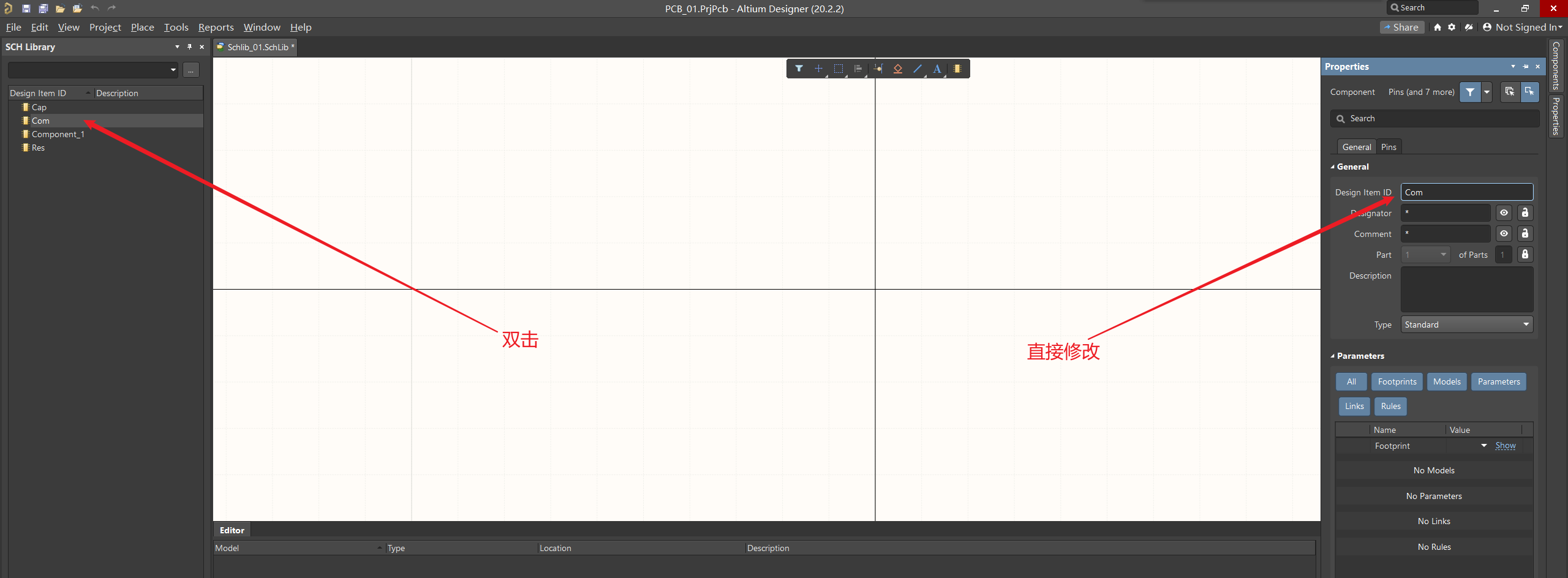Screen dimensions: 1568x578
Task: Select the Place Line tool
Action: click(918, 69)
